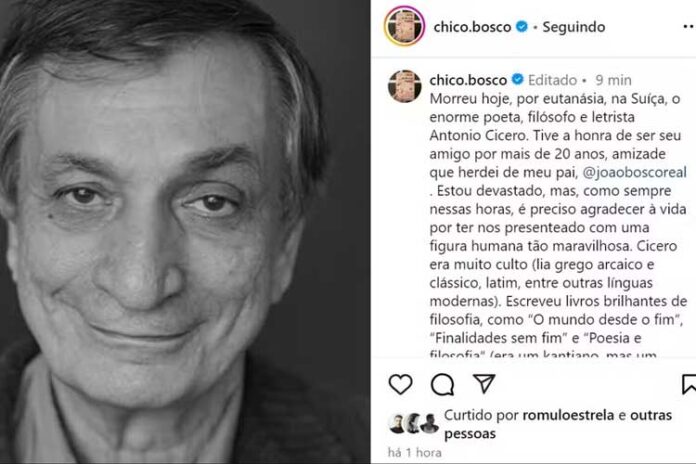Viewport: 696px width, 464px height.
Task: Open comments with the speech bubble icon
Action: [x=443, y=384]
